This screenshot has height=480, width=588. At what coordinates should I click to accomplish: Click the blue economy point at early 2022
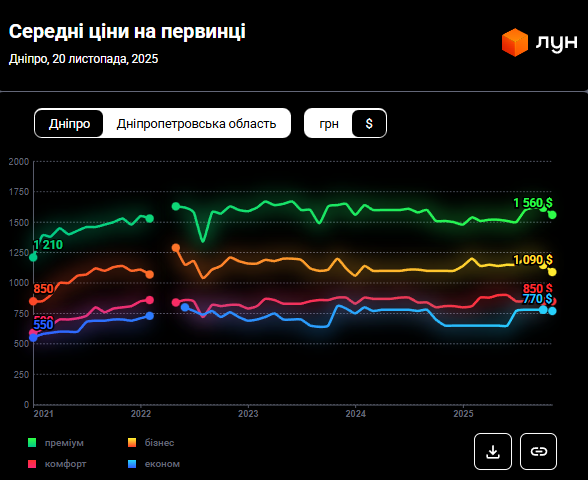click(149, 316)
